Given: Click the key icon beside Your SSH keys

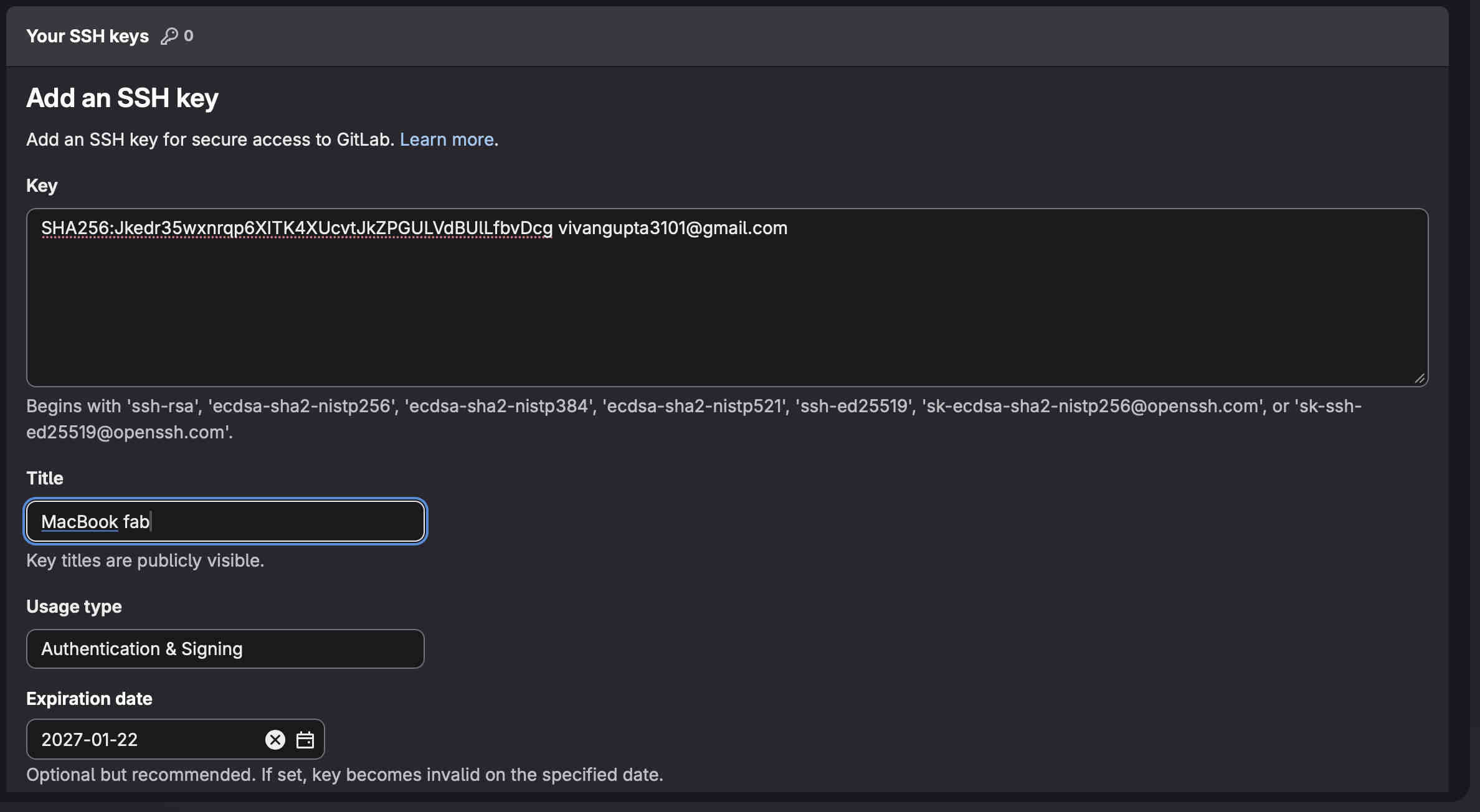Looking at the screenshot, I should pyautogui.click(x=169, y=36).
